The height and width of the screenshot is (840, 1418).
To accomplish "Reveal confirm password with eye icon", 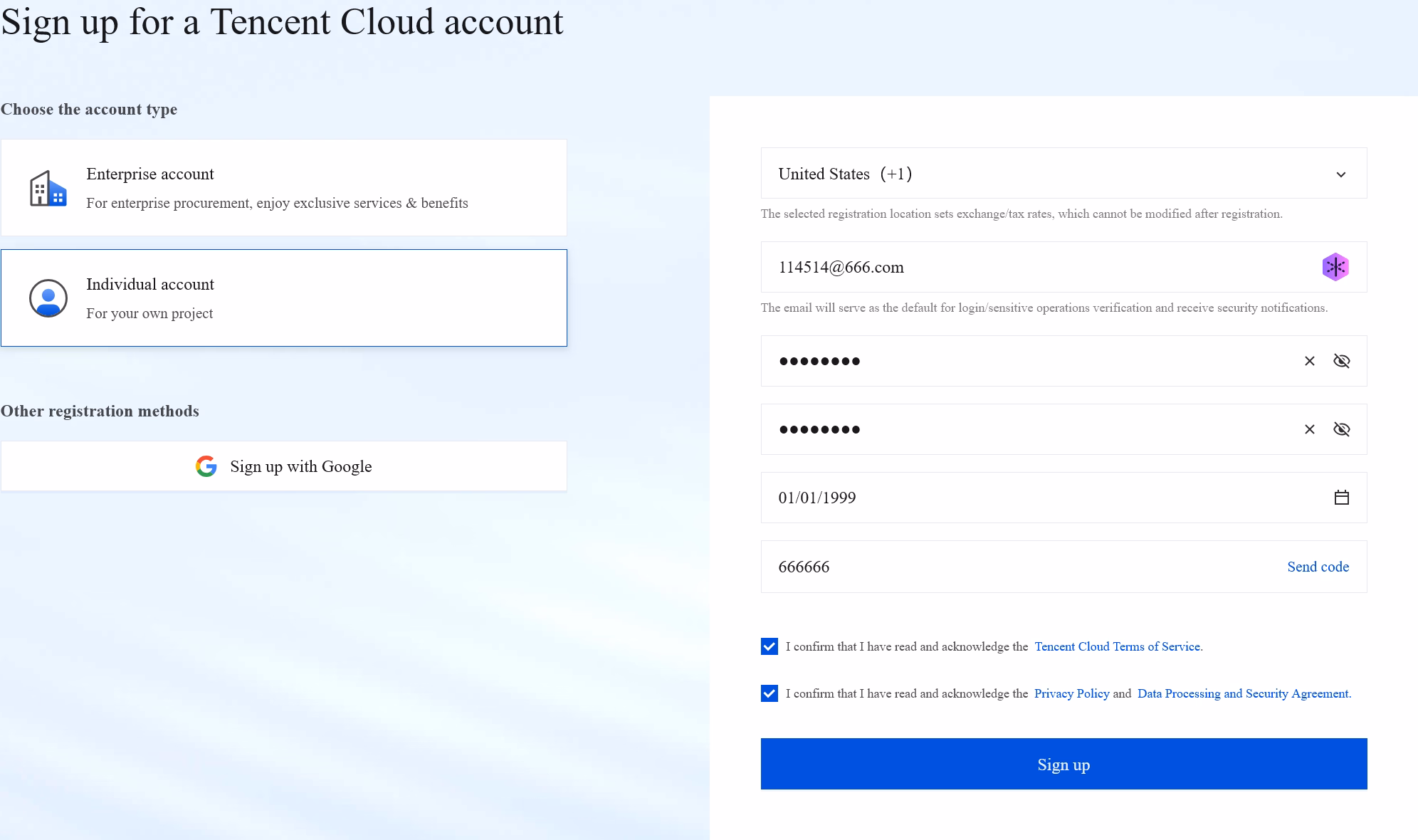I will 1341,429.
